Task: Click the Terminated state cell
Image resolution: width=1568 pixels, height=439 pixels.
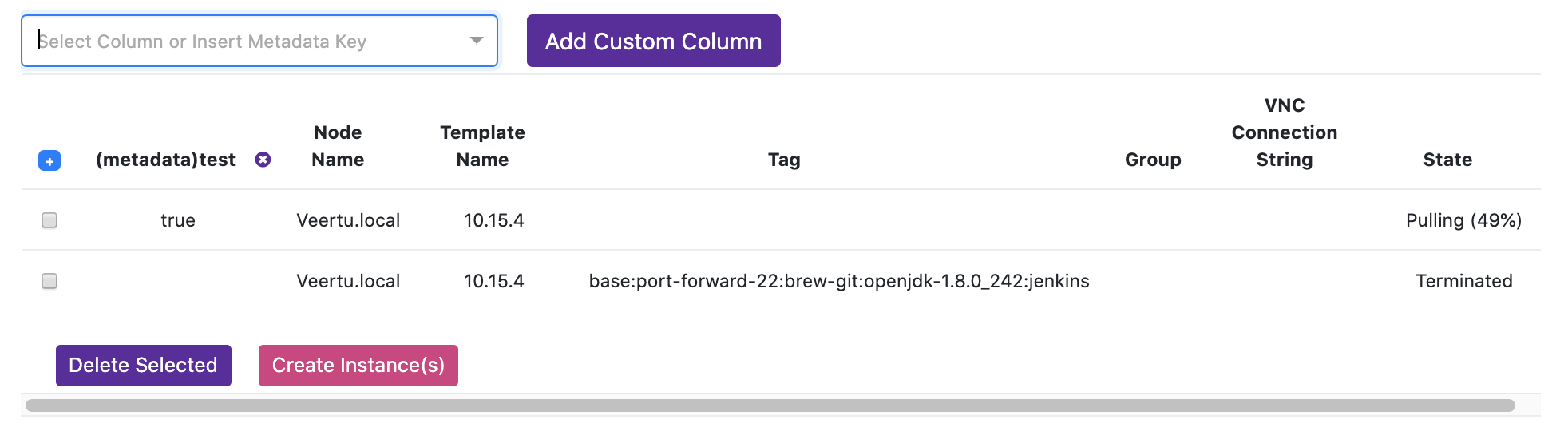Action: tap(1463, 281)
